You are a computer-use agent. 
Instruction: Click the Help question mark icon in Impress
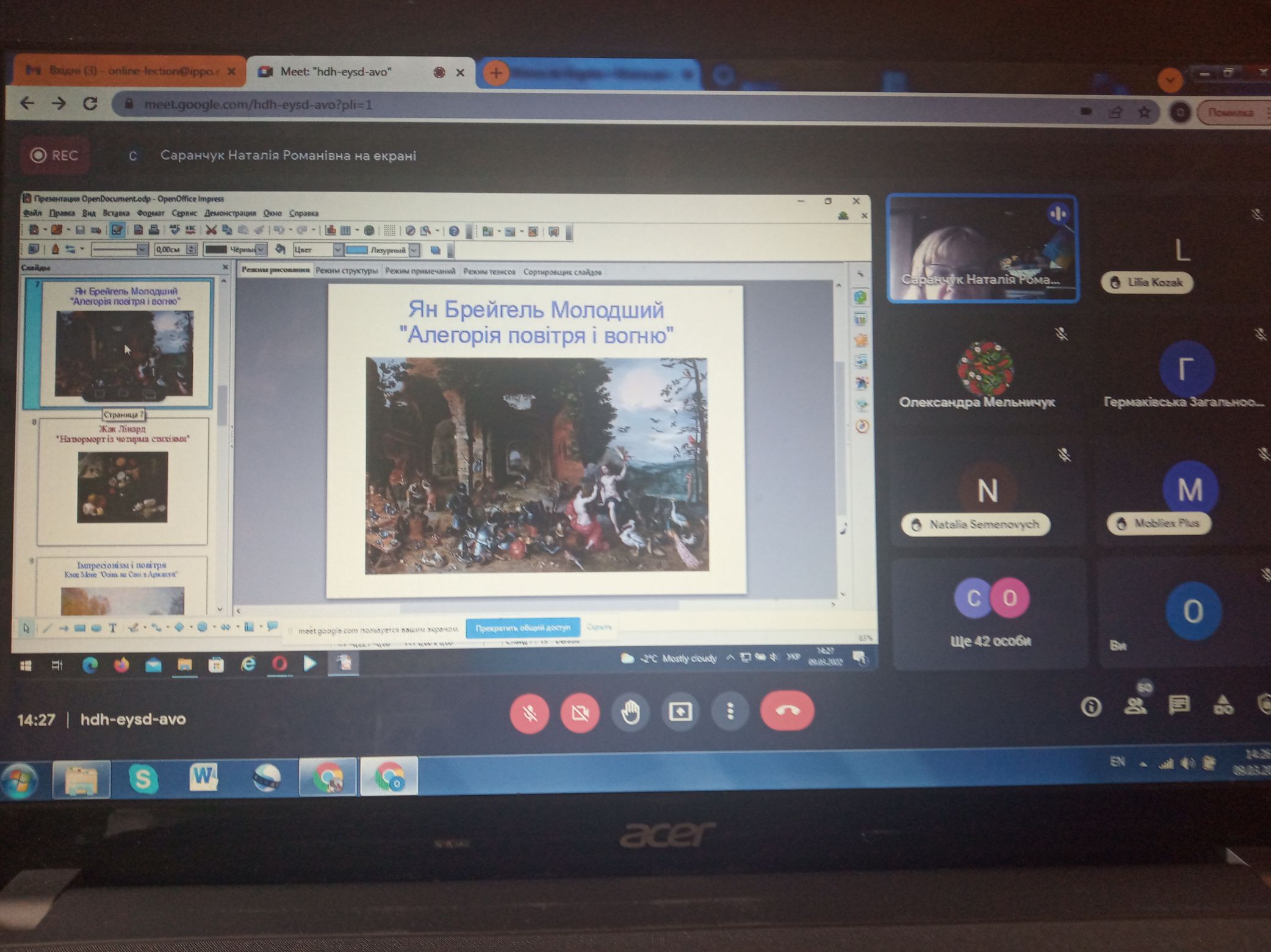point(454,231)
